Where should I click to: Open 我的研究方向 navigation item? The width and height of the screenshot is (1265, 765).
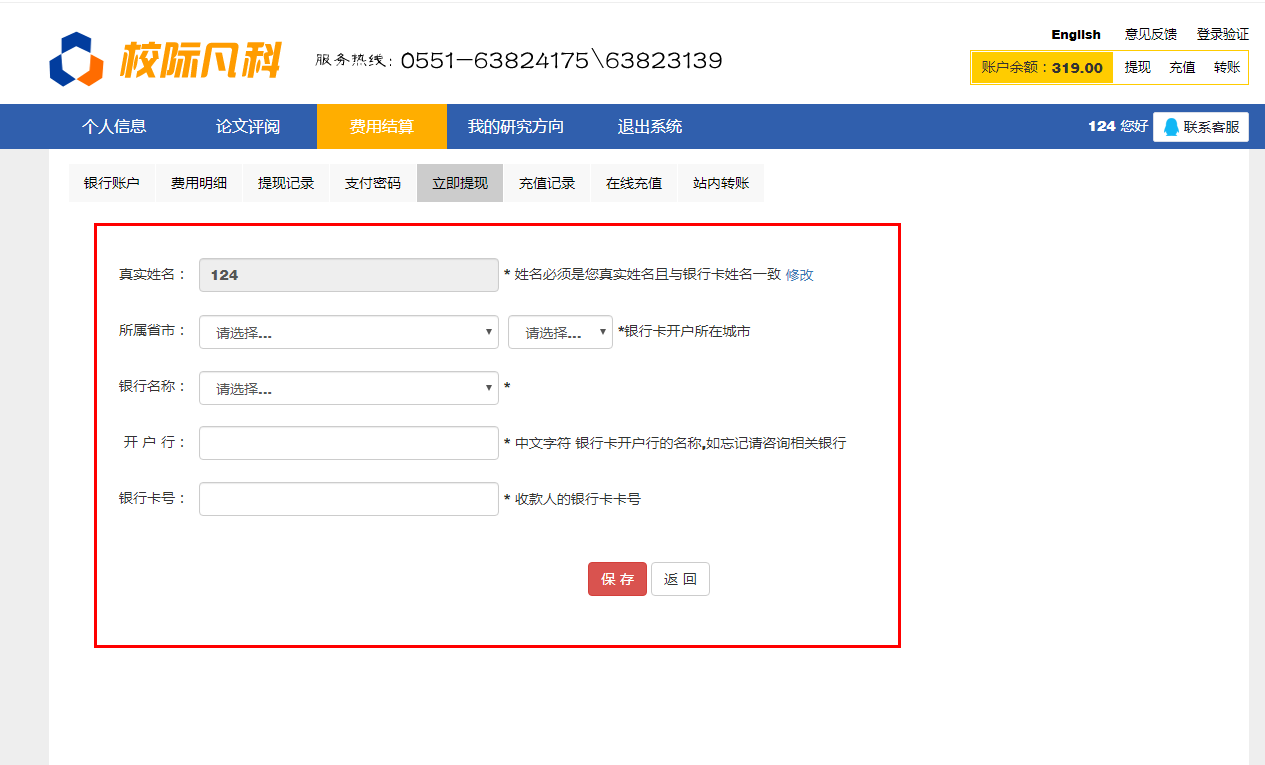click(x=515, y=127)
